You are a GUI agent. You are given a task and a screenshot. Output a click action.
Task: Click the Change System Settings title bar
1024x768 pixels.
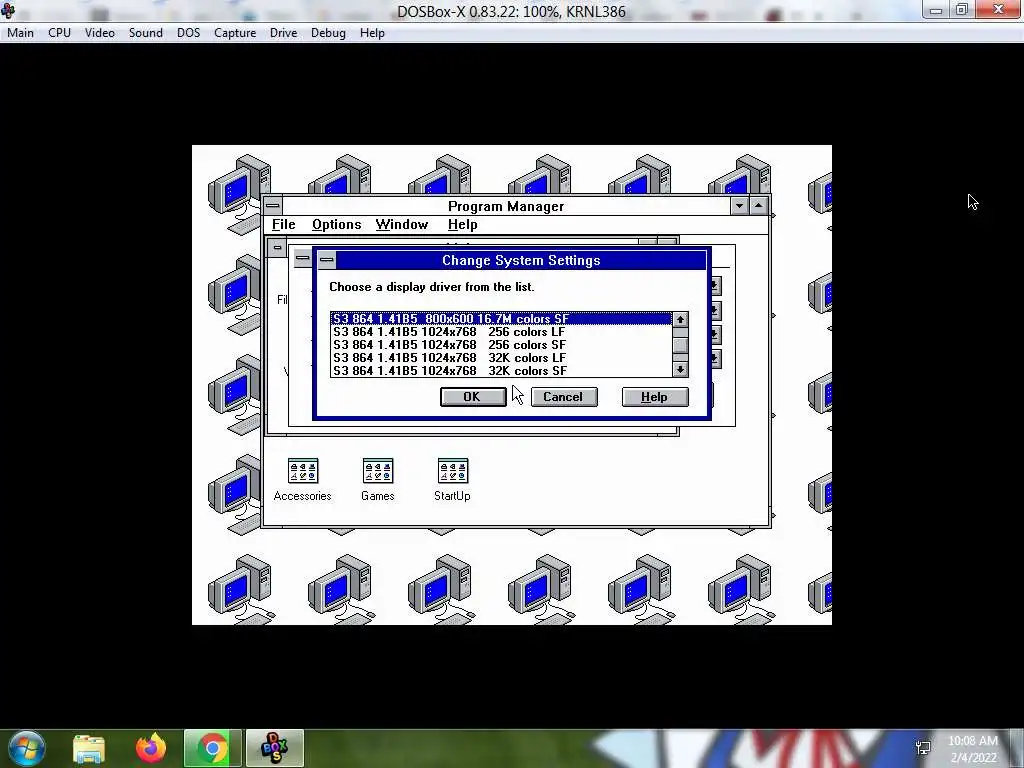(520, 261)
